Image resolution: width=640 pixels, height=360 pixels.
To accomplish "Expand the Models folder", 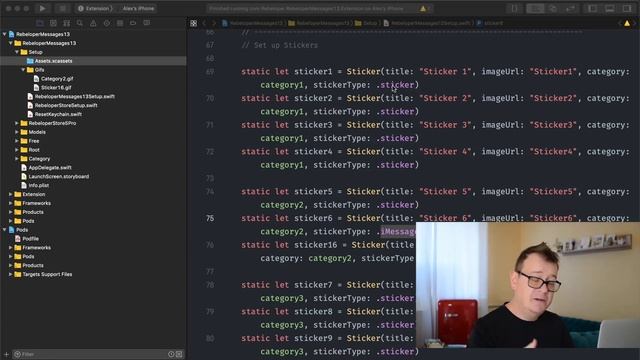I will point(17,132).
